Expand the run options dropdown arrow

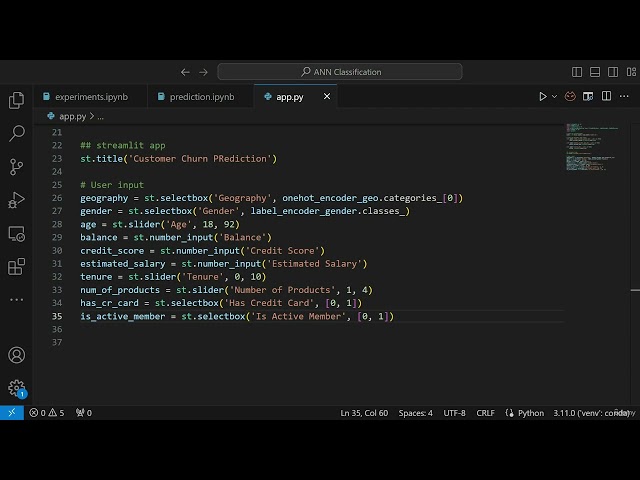click(554, 96)
